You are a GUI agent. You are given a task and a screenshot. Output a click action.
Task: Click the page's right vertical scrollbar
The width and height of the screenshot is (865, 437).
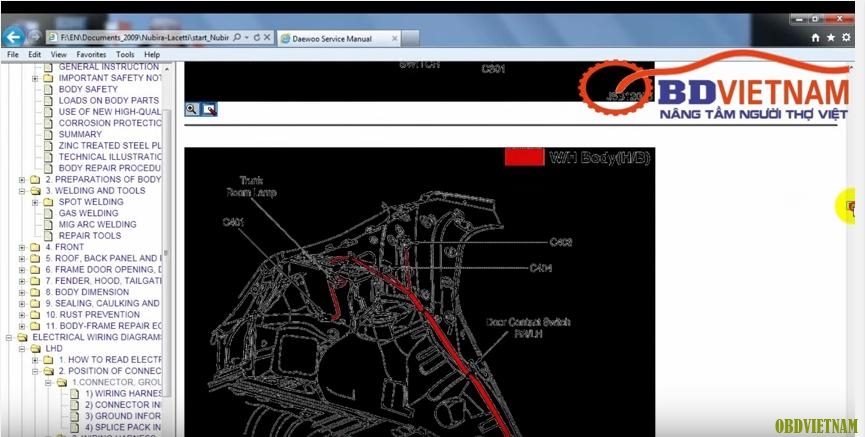coord(851,248)
